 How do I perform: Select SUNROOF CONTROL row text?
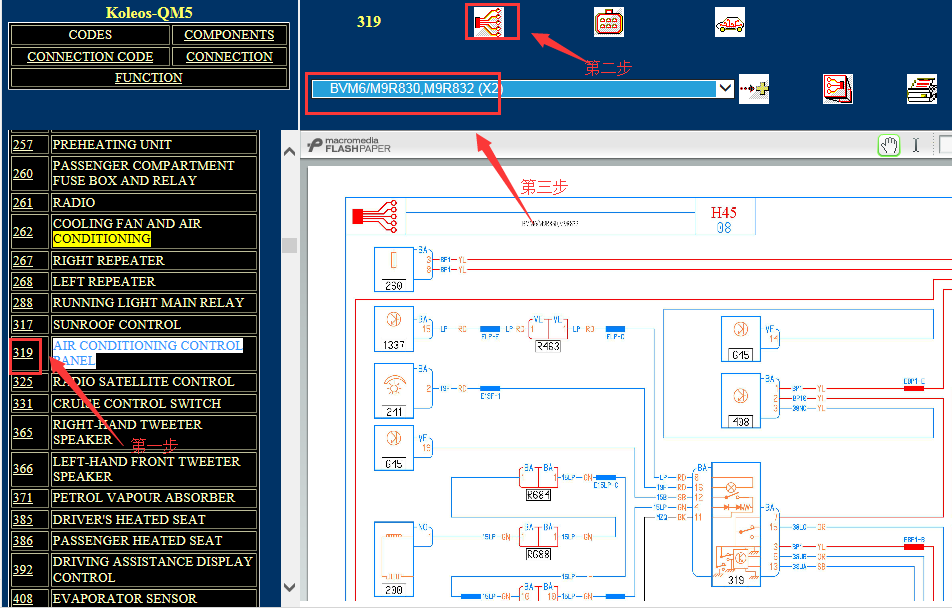[x=117, y=324]
